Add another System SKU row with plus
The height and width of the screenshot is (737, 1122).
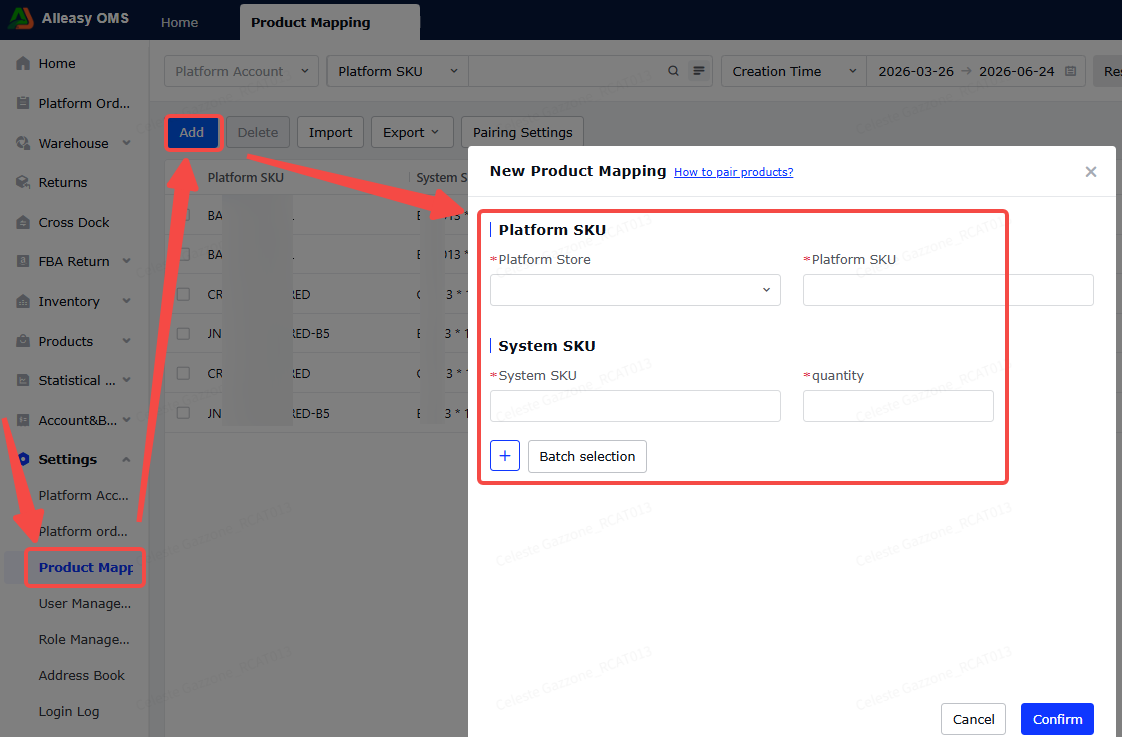click(x=505, y=456)
